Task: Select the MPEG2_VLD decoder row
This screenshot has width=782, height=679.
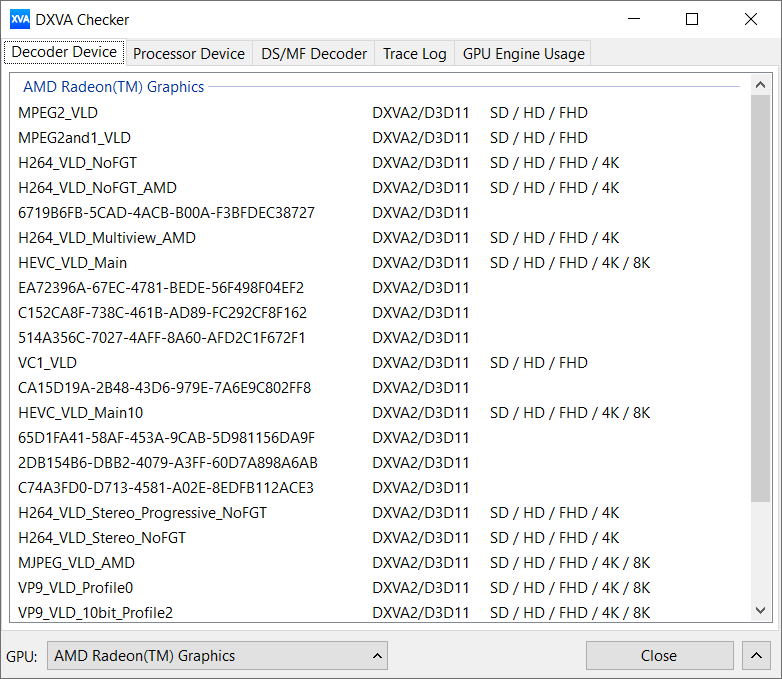Action: tap(380, 113)
